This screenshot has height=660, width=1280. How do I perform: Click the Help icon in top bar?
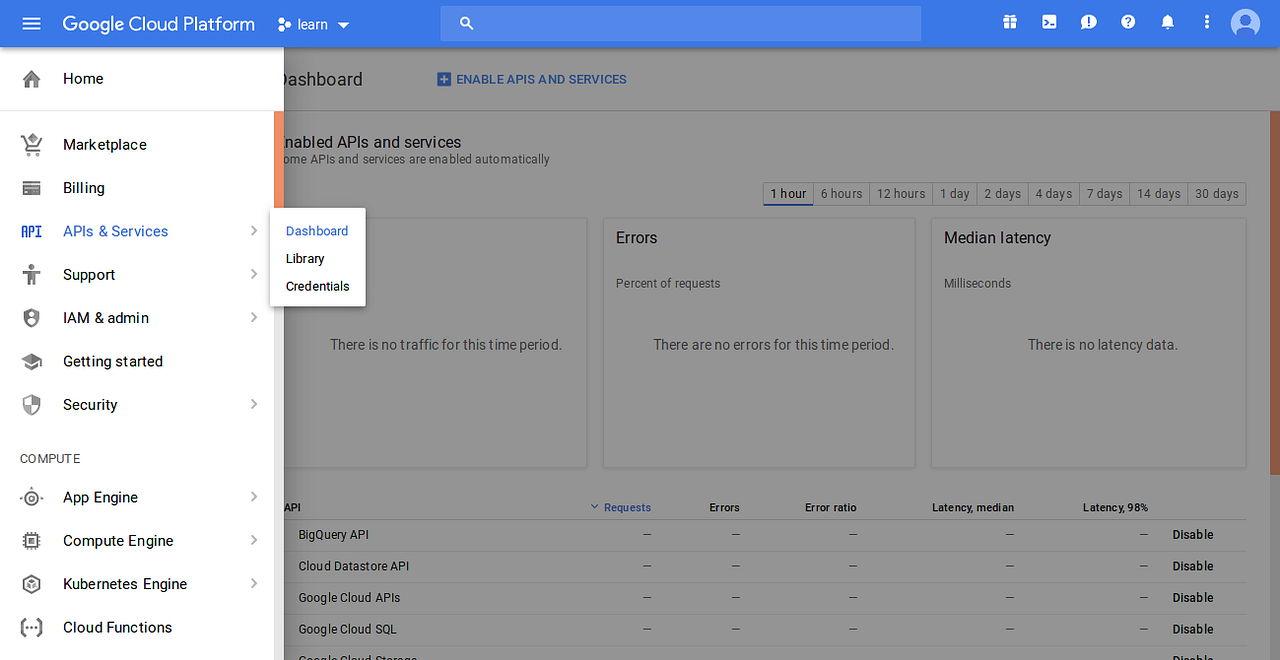coord(1128,21)
